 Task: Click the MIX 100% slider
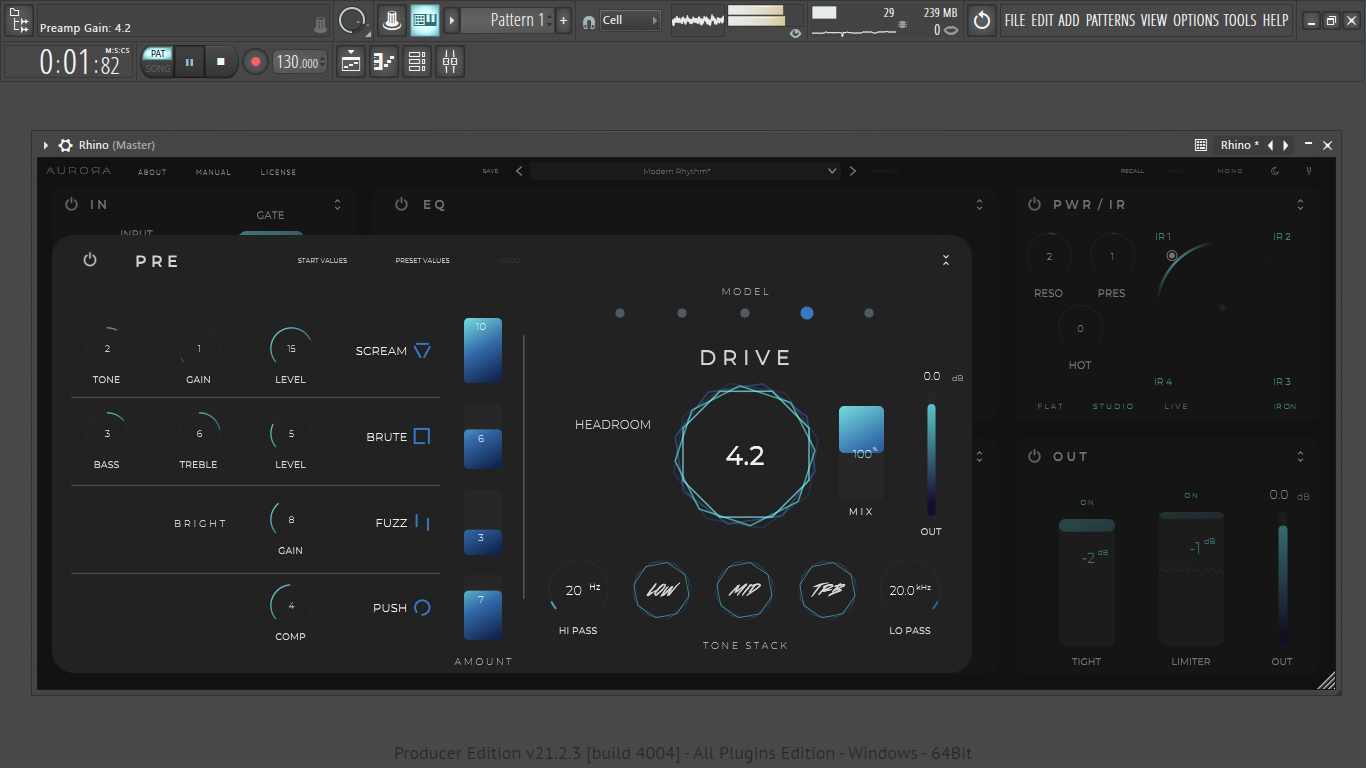pyautogui.click(x=861, y=452)
